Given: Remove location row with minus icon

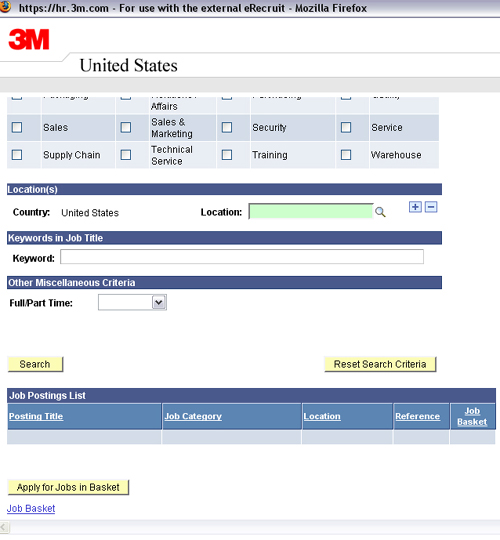Looking at the screenshot, I should pos(431,207).
